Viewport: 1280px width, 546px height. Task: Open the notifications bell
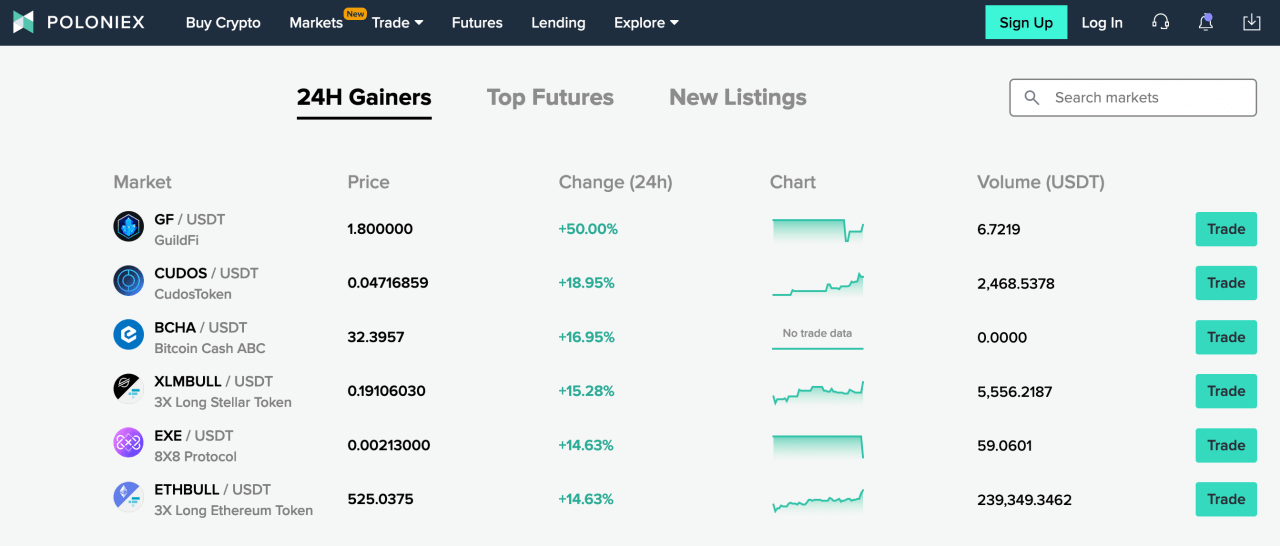(x=1206, y=22)
